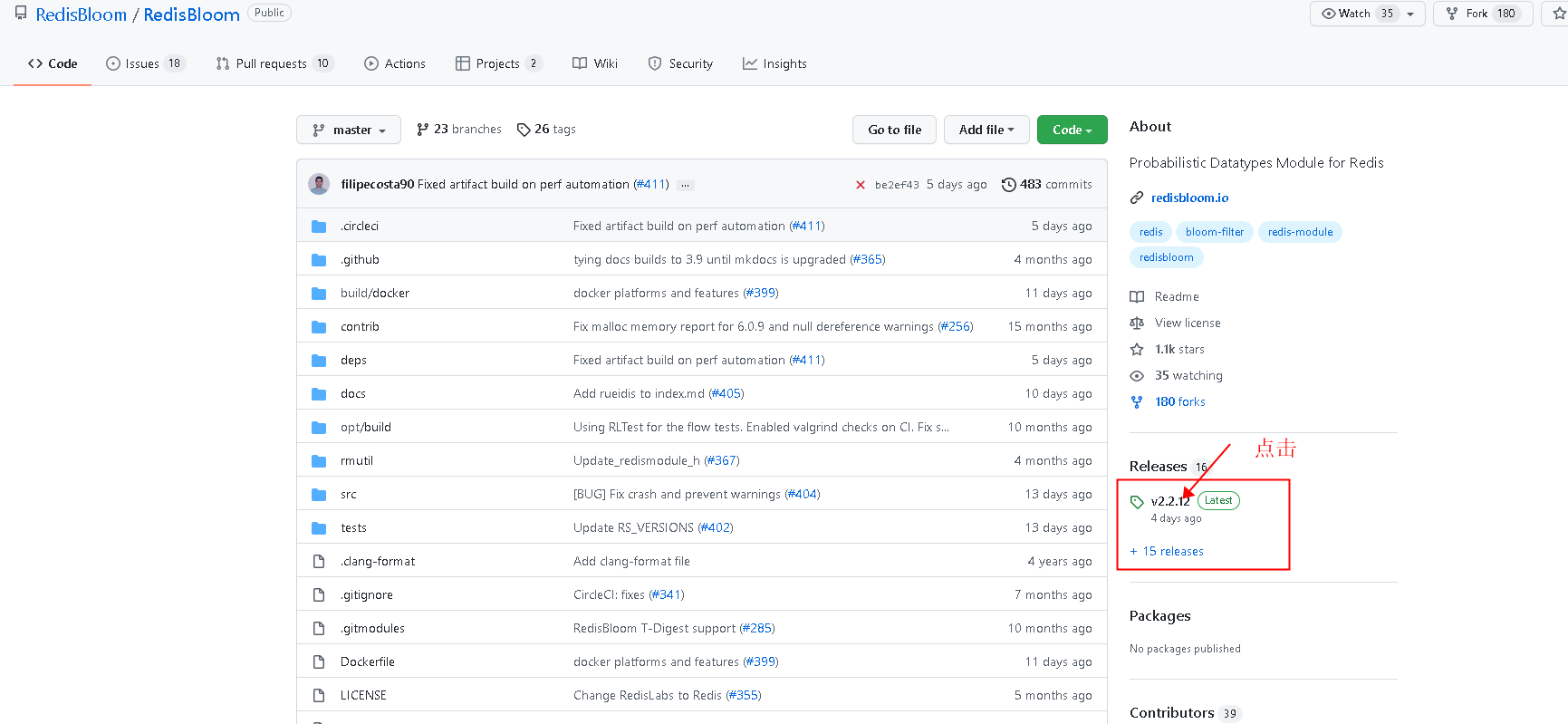Click the license scales icon
The width and height of the screenshot is (1568, 724).
[1137, 323]
